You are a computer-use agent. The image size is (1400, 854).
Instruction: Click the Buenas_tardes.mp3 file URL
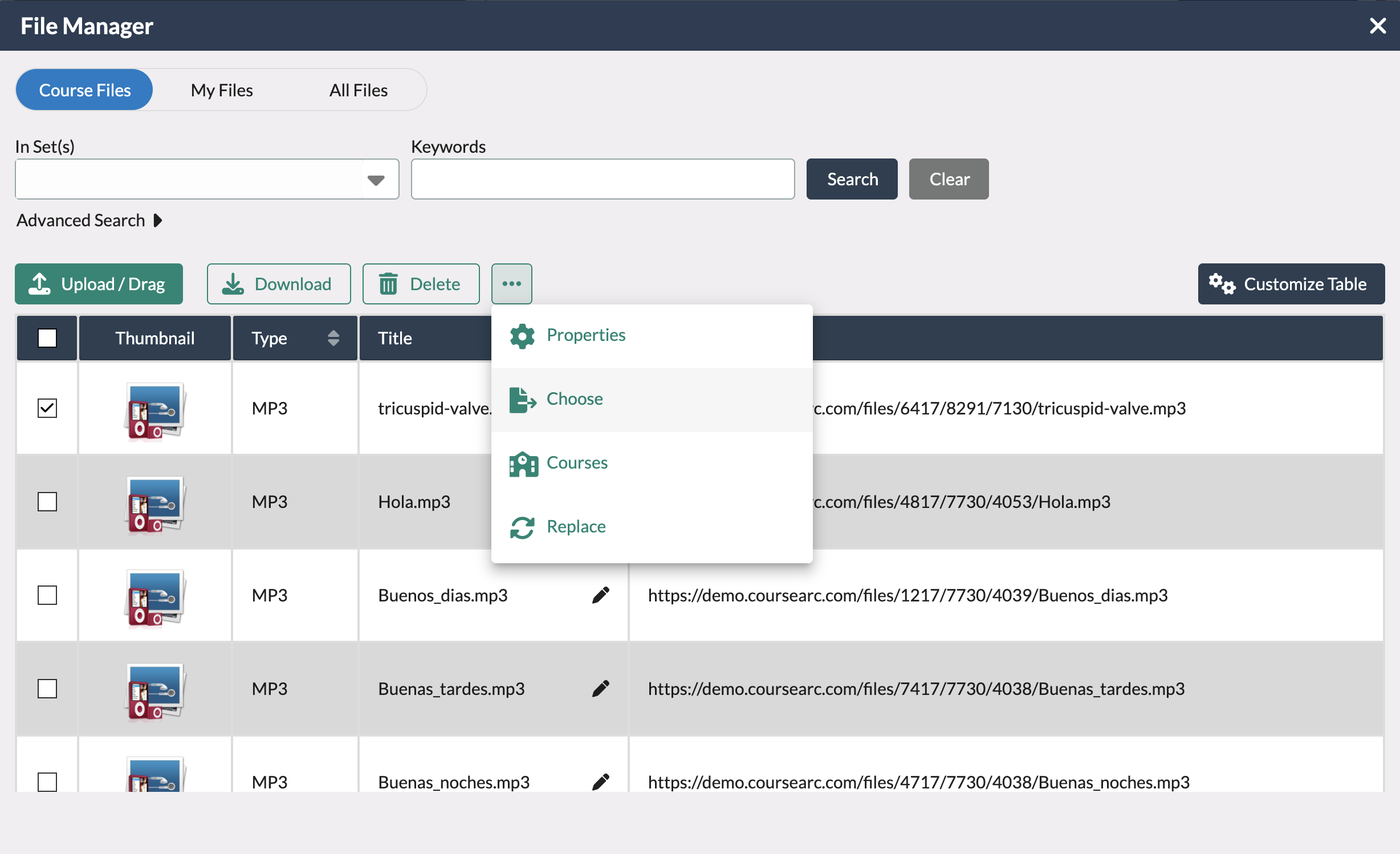(916, 689)
